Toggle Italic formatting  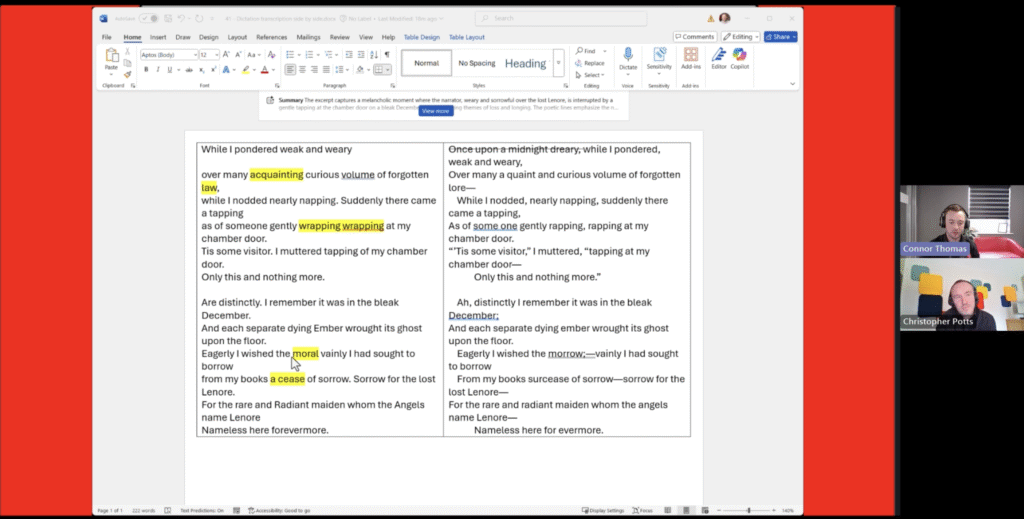(157, 70)
